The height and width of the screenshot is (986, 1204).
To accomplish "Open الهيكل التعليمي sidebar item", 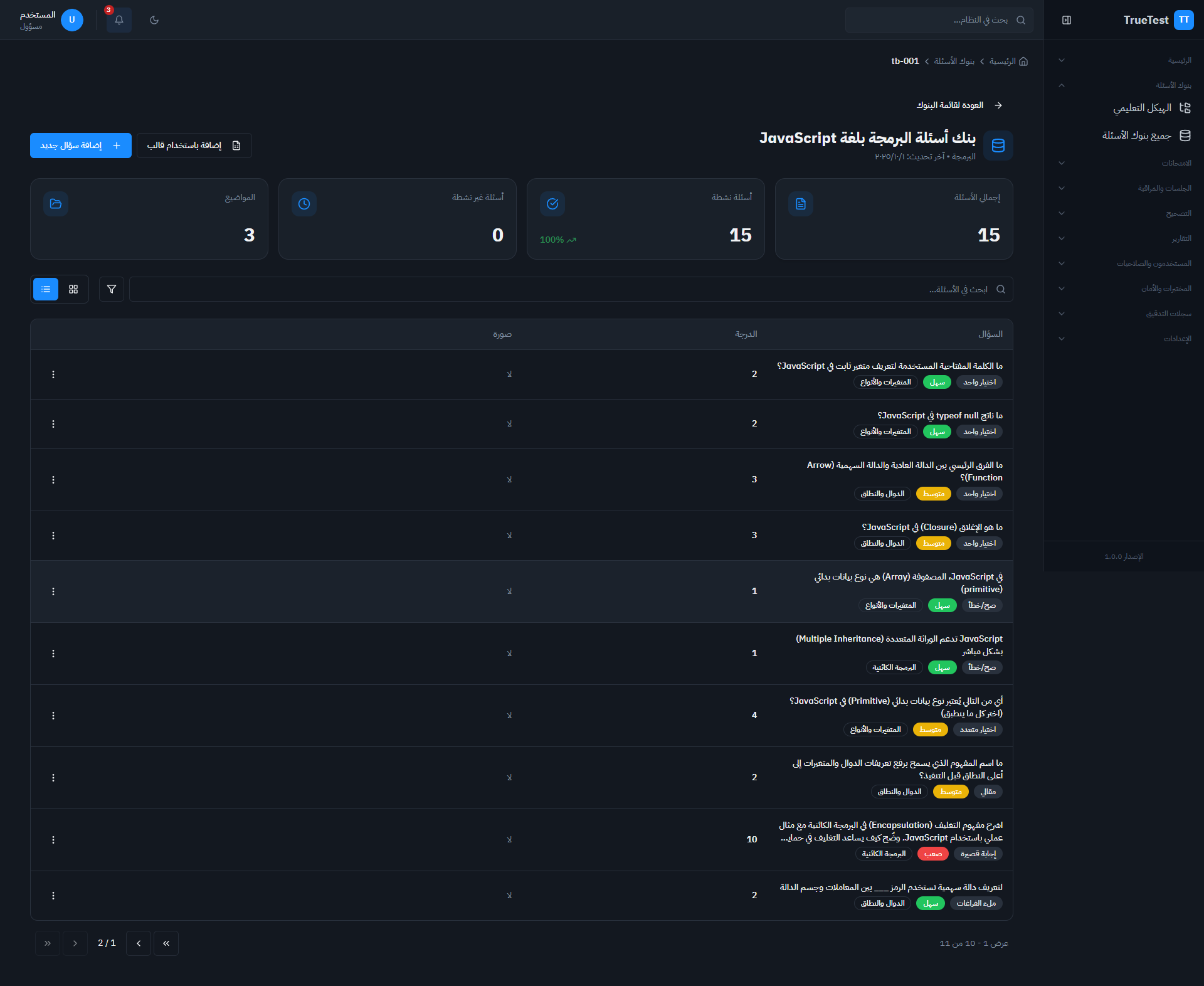I will 1143,108.
